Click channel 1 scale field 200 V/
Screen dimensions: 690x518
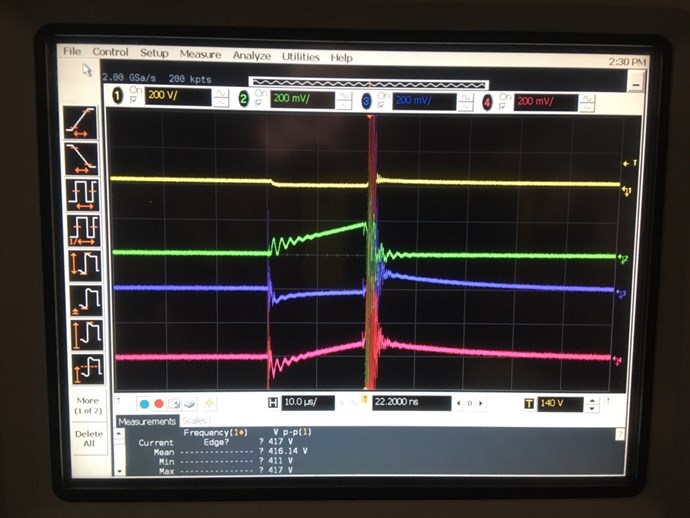click(x=178, y=96)
